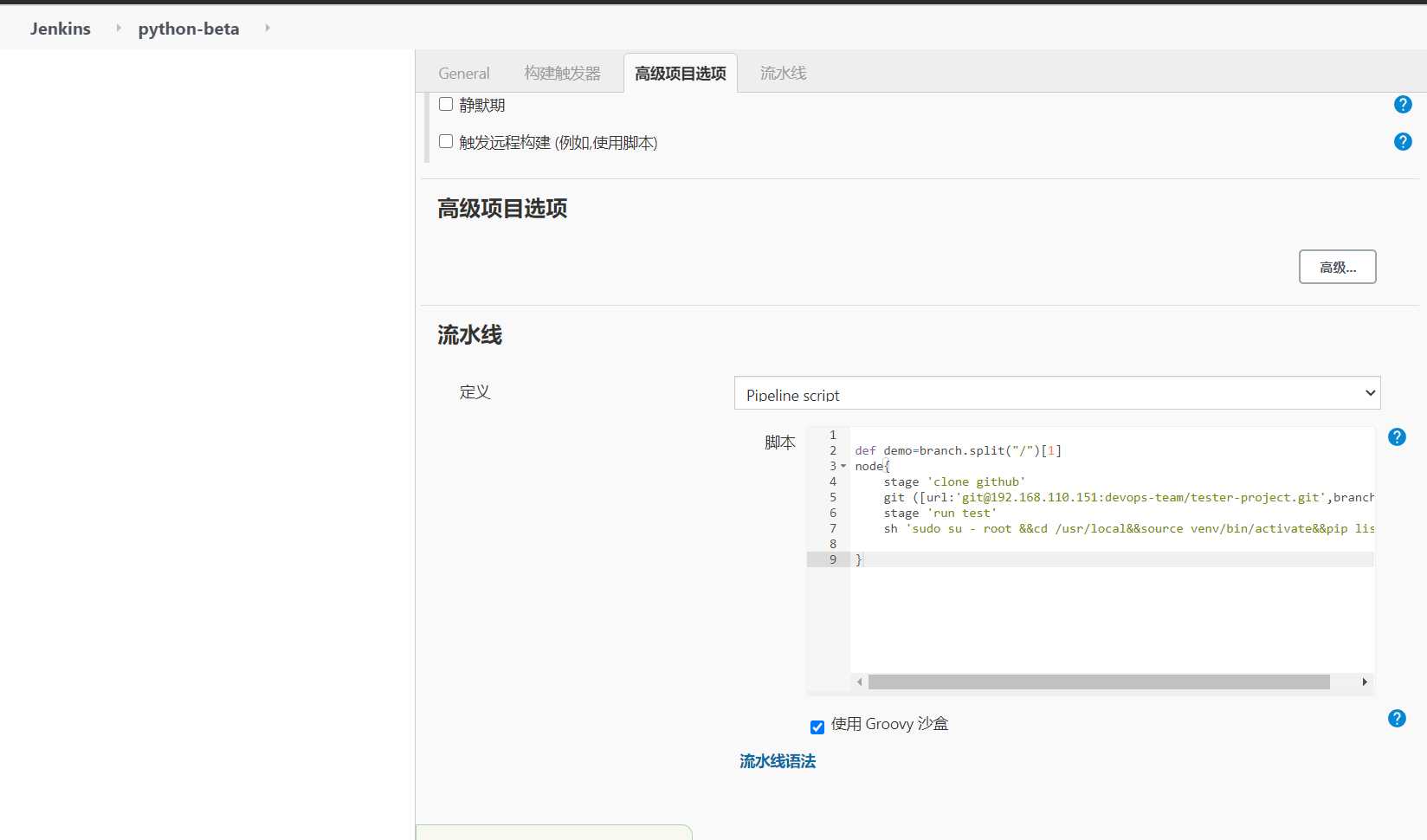Open the Pipeline script definition dropdown
The image size is (1427, 840).
click(x=1057, y=393)
